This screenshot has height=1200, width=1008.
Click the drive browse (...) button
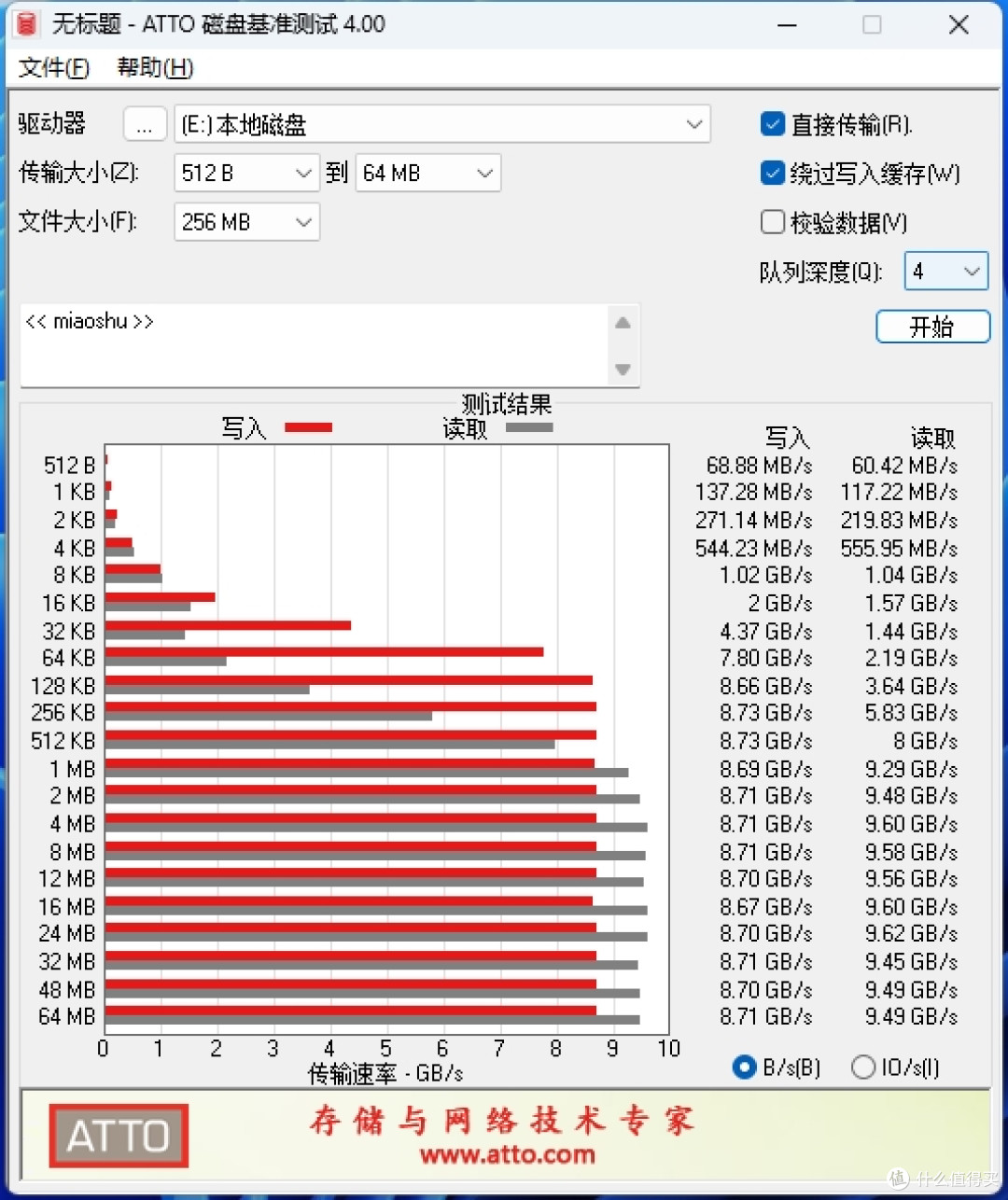tap(145, 124)
